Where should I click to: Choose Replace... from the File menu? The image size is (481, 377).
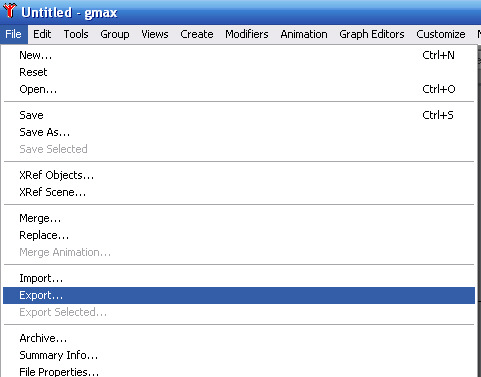pos(239,235)
